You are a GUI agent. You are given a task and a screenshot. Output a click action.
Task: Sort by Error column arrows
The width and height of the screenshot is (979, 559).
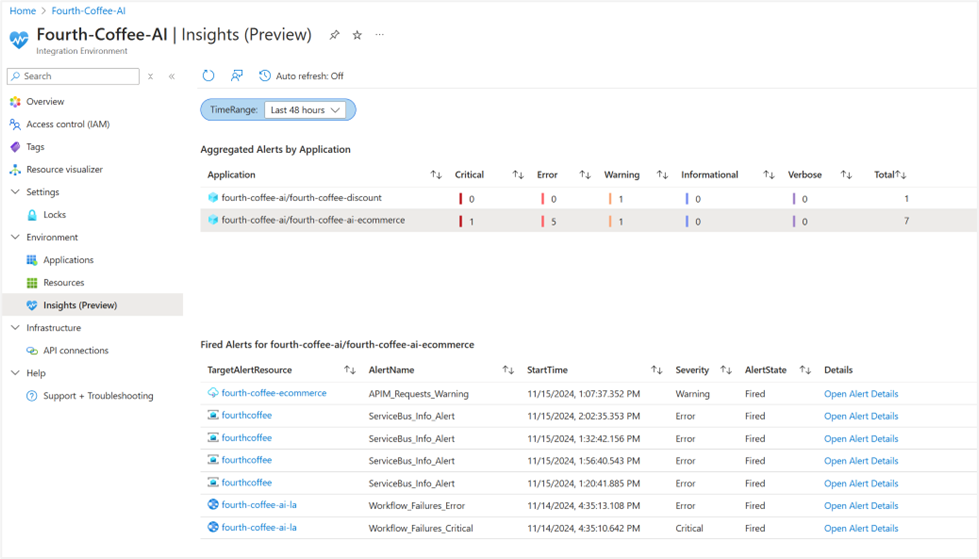click(585, 175)
